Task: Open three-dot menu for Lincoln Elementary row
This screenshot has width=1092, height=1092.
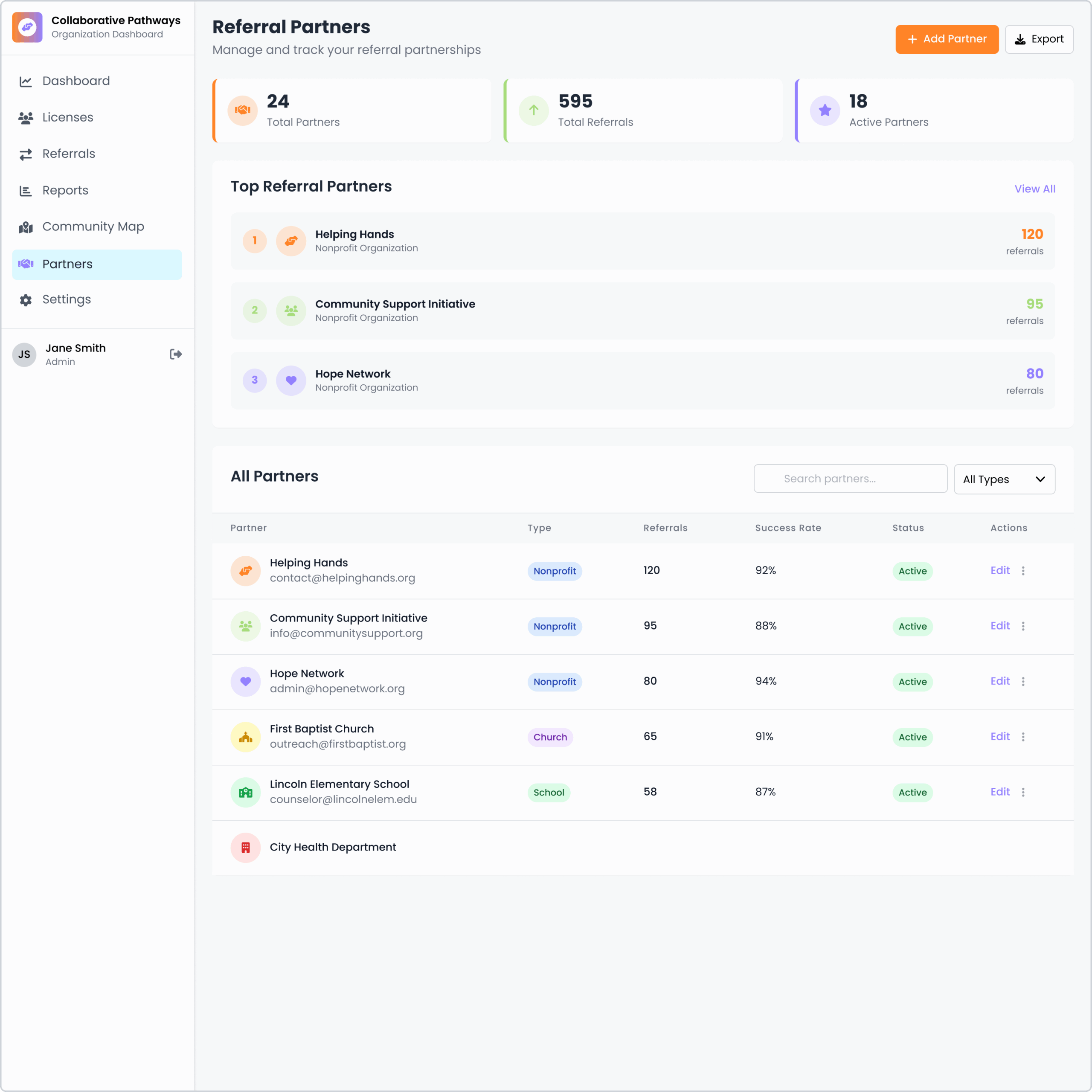Action: 1023,793
